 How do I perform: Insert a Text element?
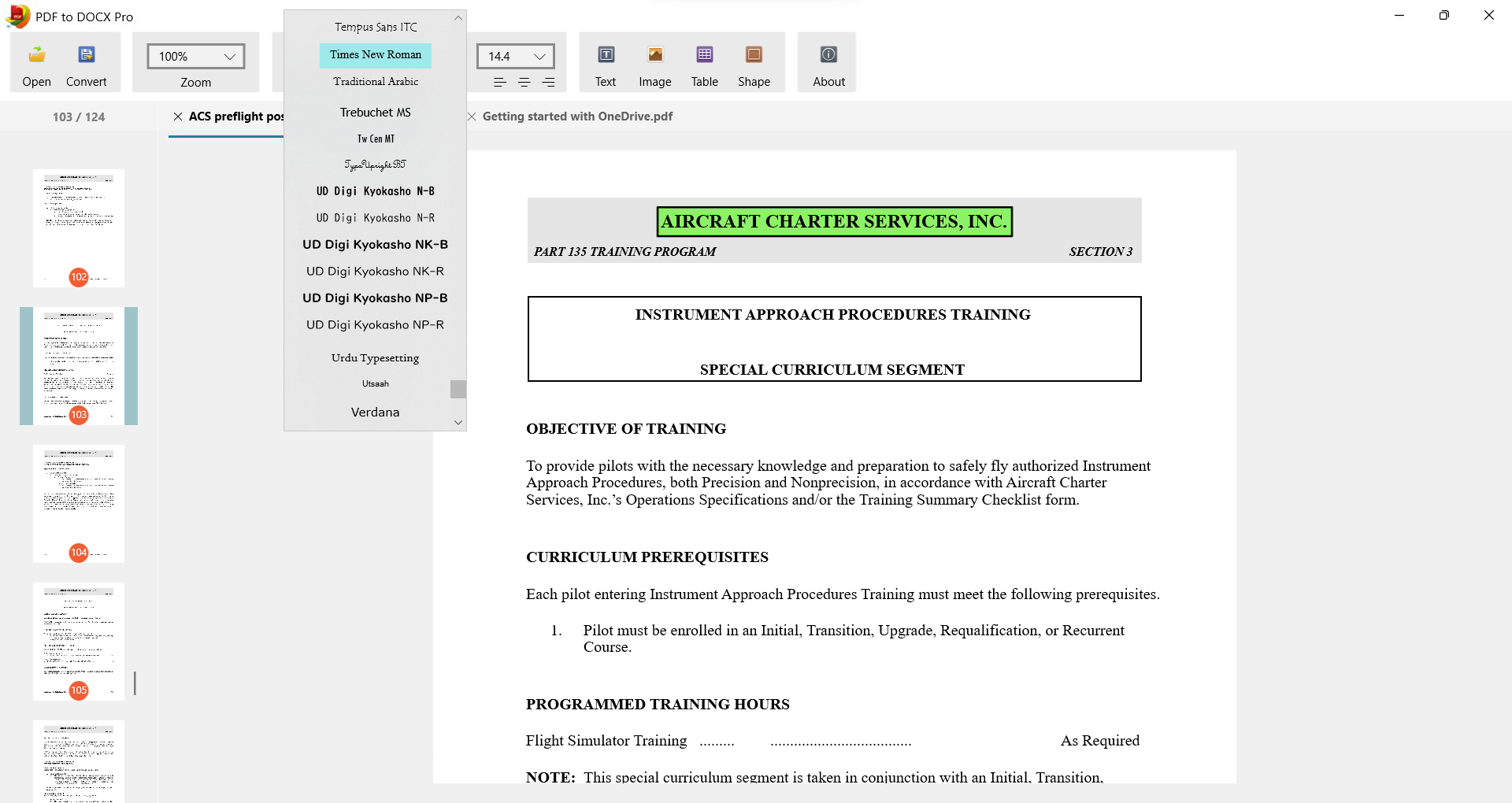click(x=605, y=63)
